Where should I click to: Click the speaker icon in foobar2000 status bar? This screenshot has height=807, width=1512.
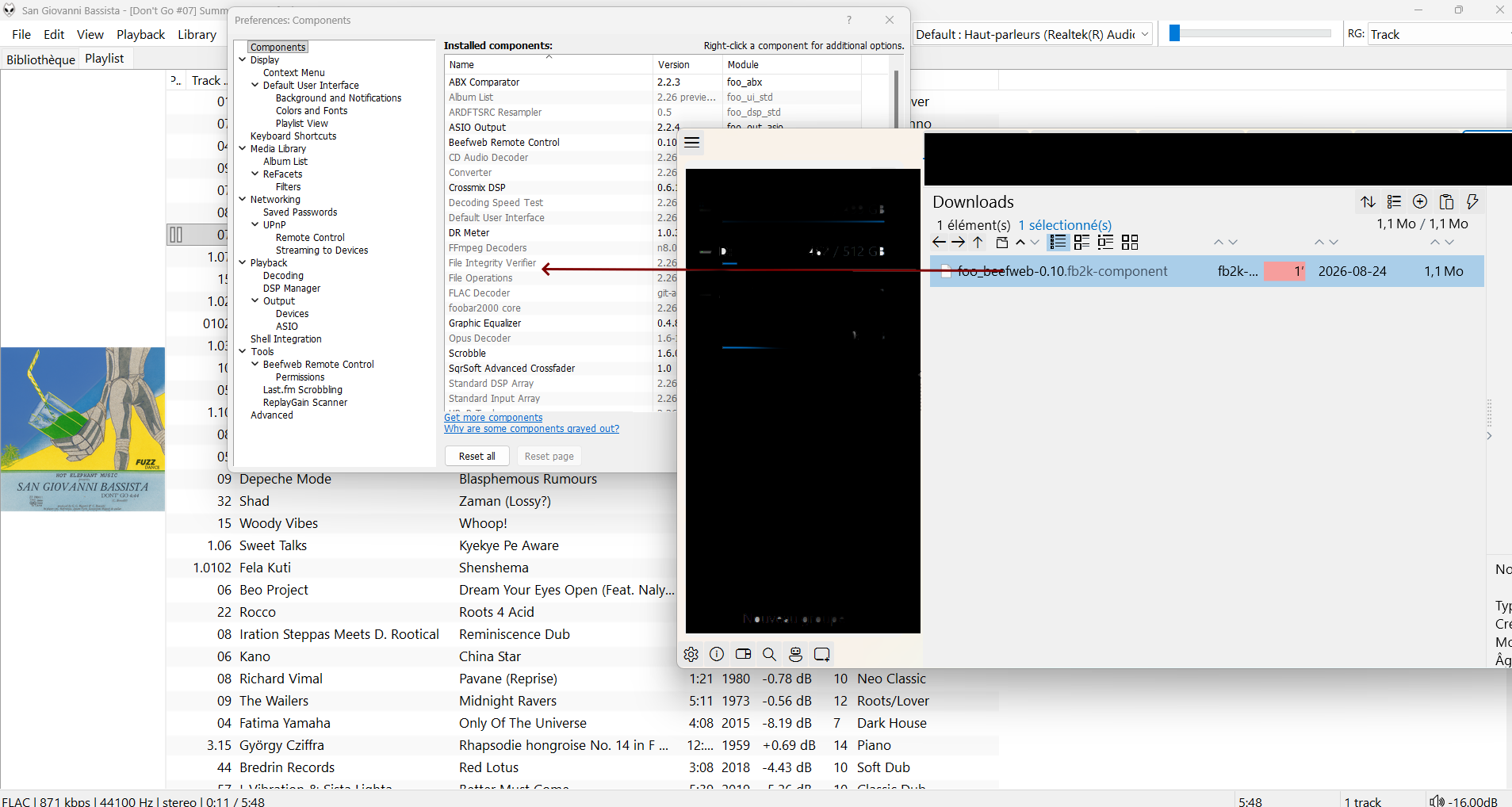[x=1437, y=801]
